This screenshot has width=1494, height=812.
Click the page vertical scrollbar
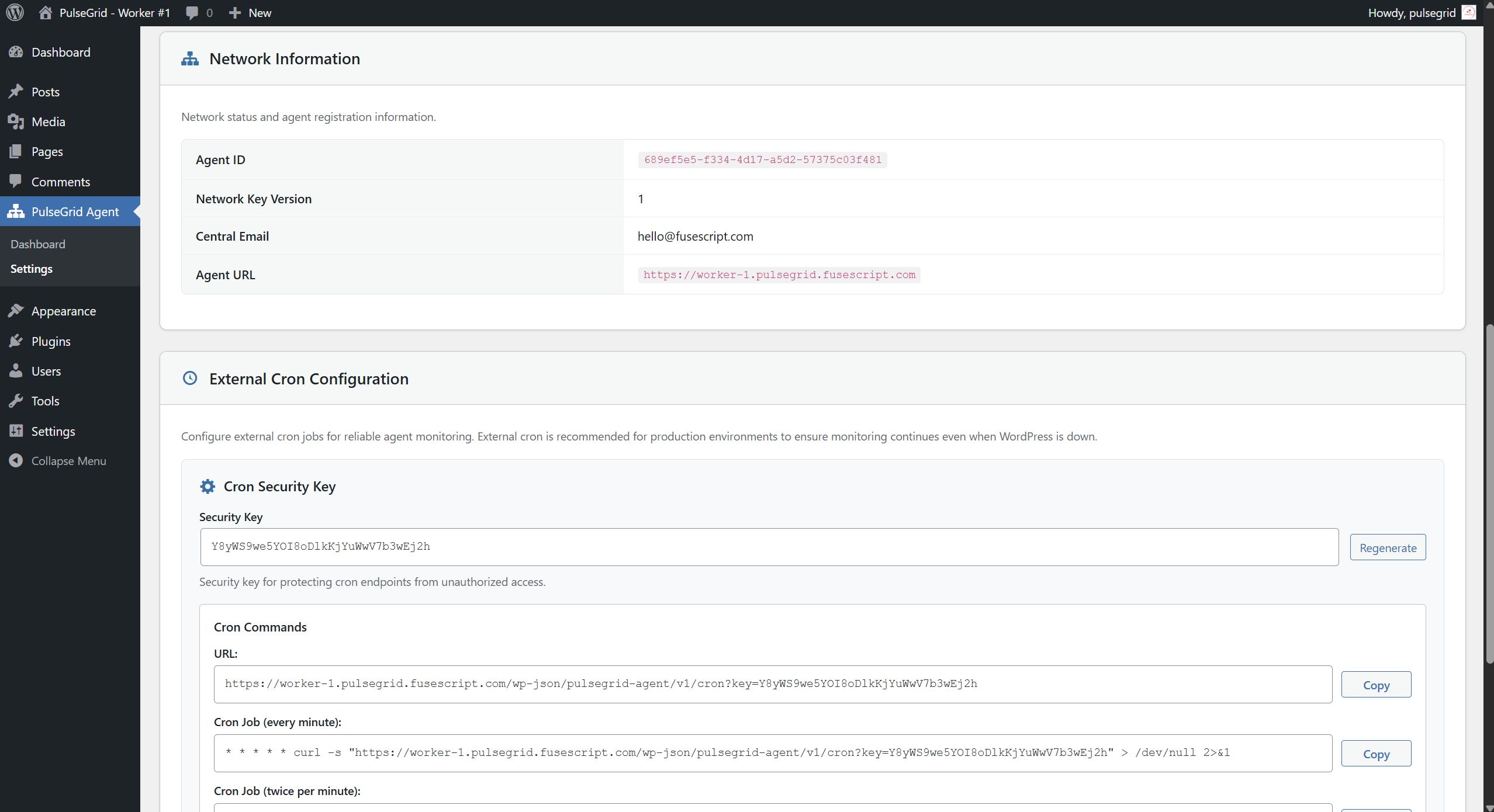coord(1489,494)
